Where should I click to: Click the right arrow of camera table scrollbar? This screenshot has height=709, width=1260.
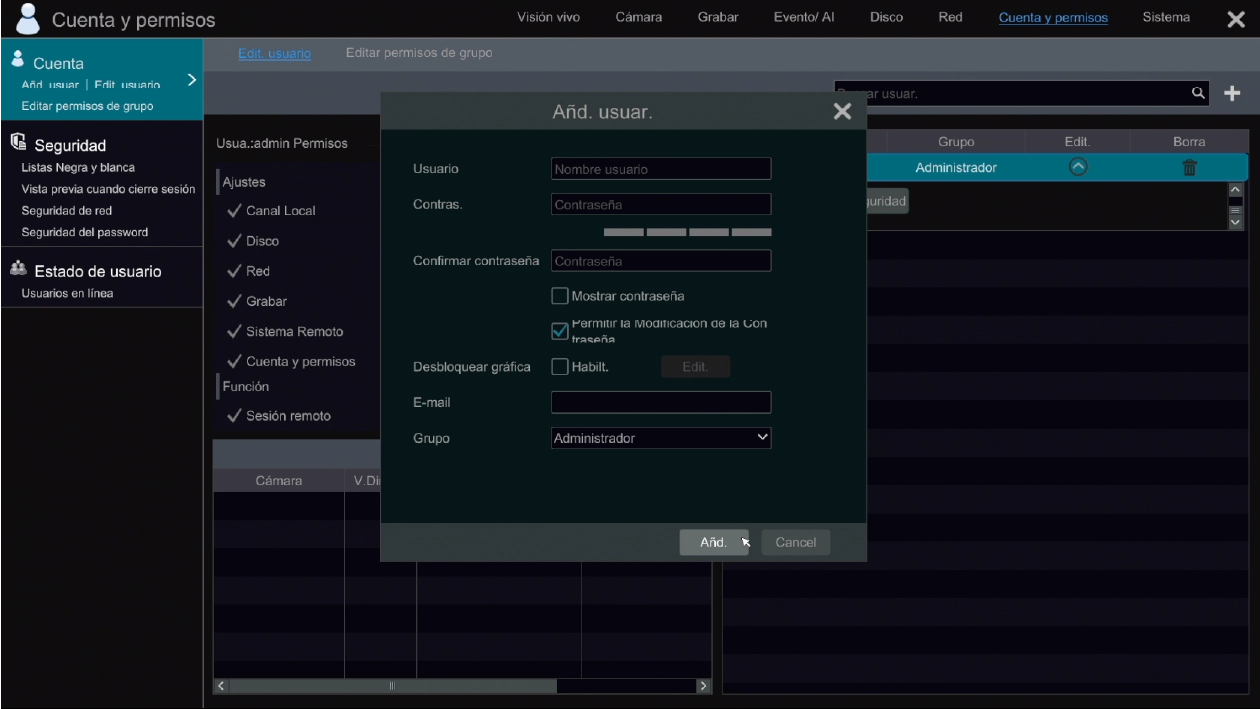coord(703,686)
